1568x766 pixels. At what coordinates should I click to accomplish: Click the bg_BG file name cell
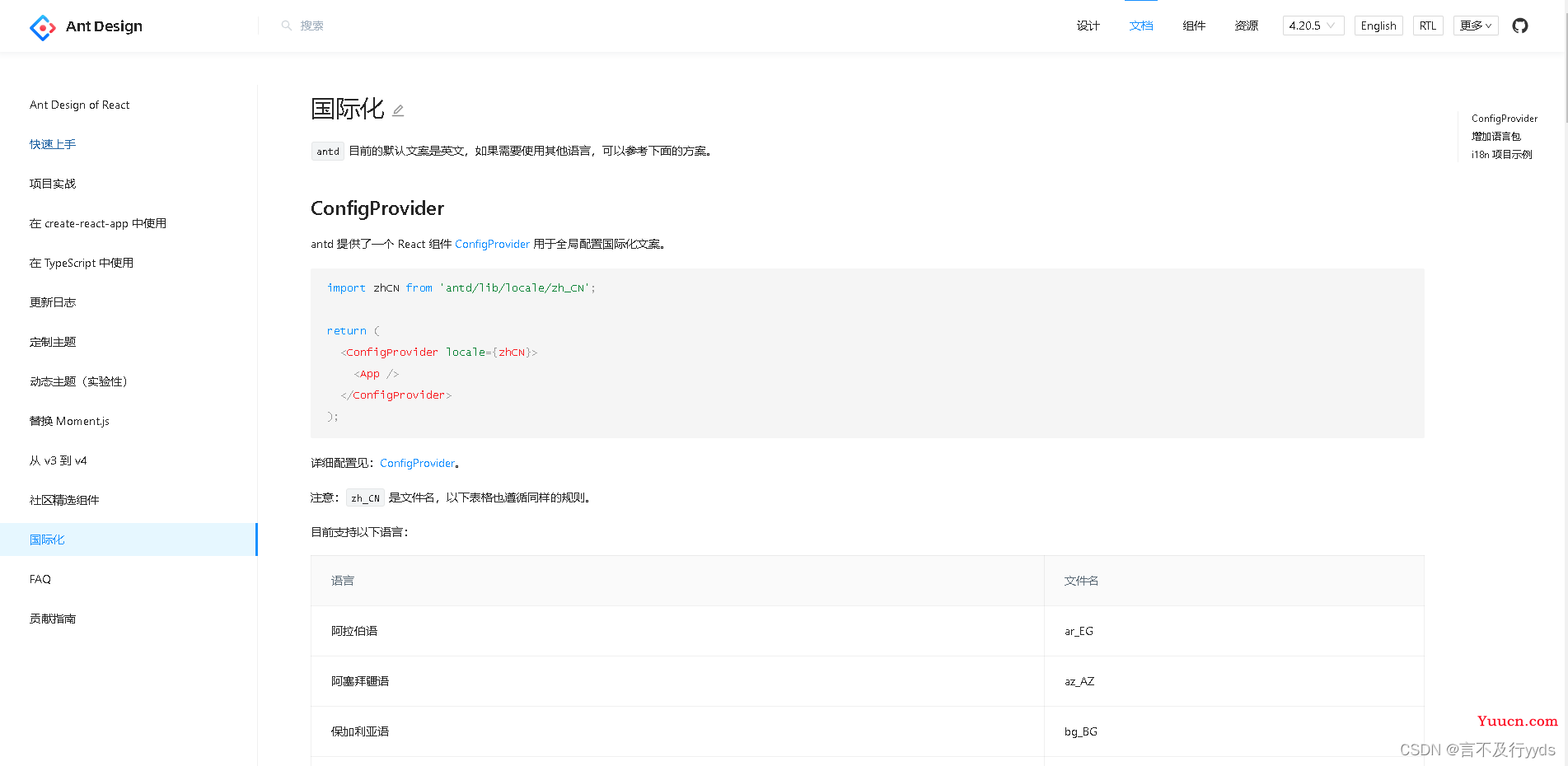(x=1234, y=731)
